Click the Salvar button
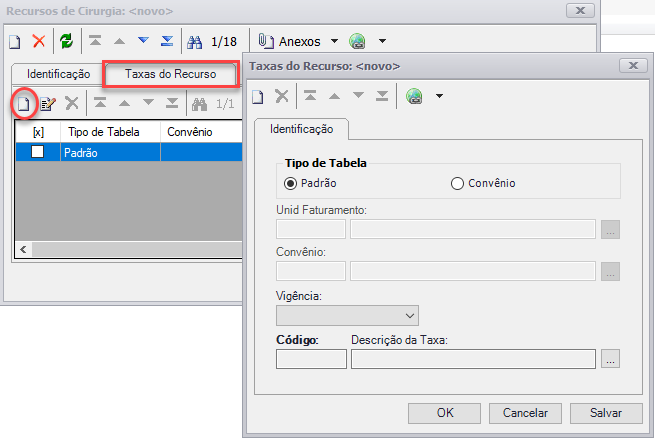 coord(606,413)
